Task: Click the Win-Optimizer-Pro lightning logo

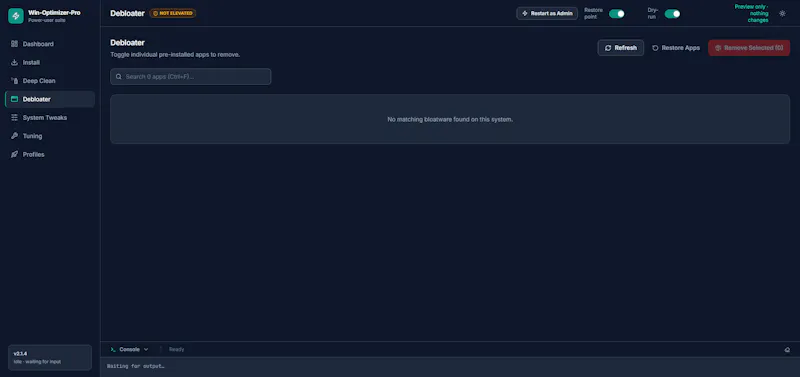Action: coord(16,16)
